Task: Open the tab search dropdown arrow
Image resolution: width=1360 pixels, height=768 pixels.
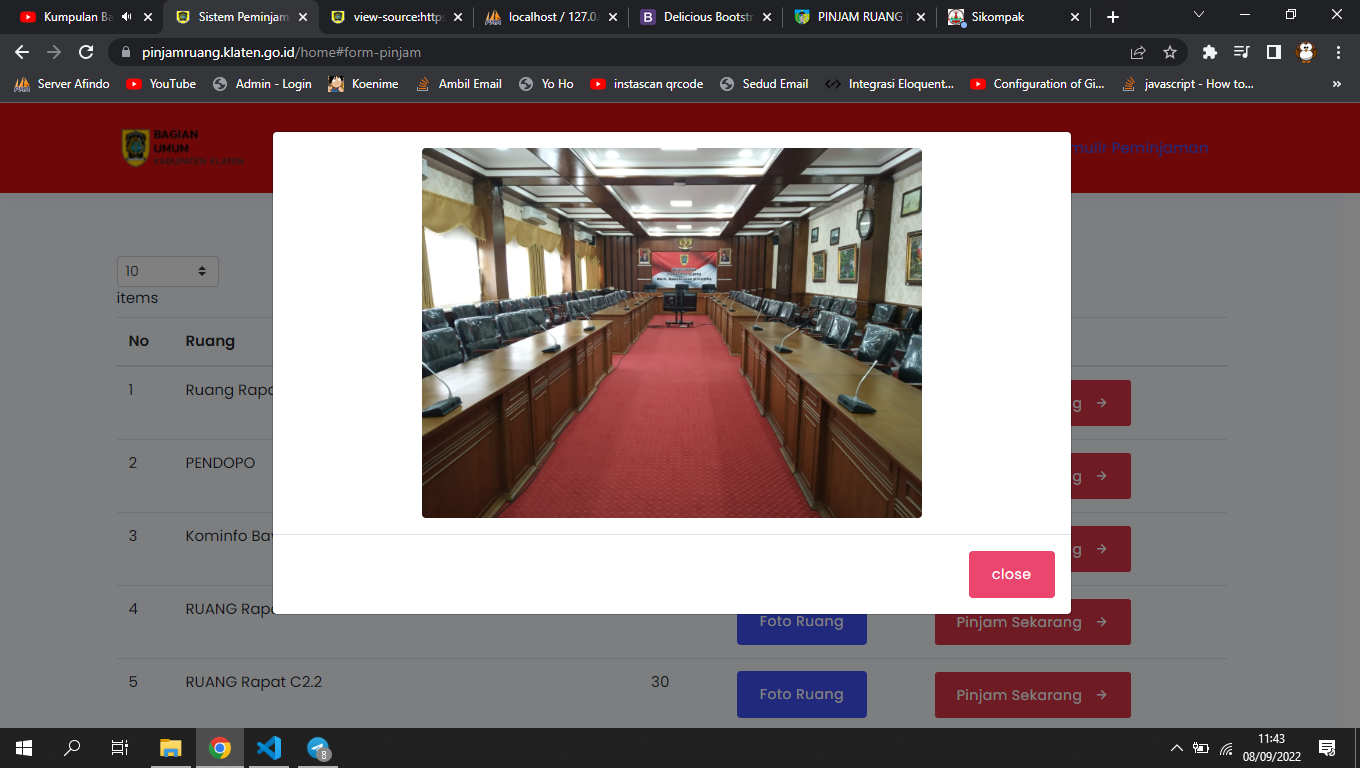Action: coord(1200,16)
